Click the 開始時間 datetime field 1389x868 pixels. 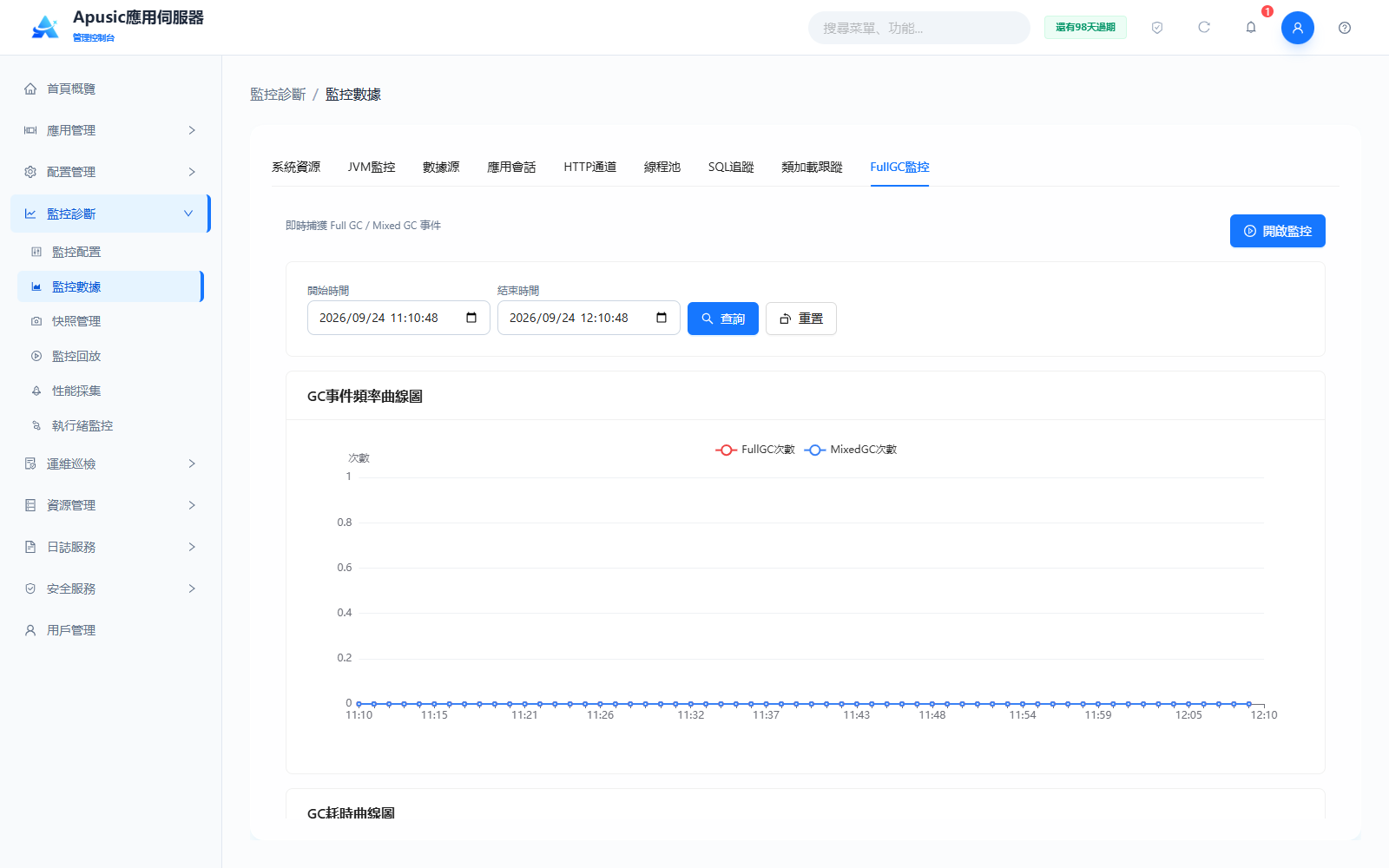point(398,318)
